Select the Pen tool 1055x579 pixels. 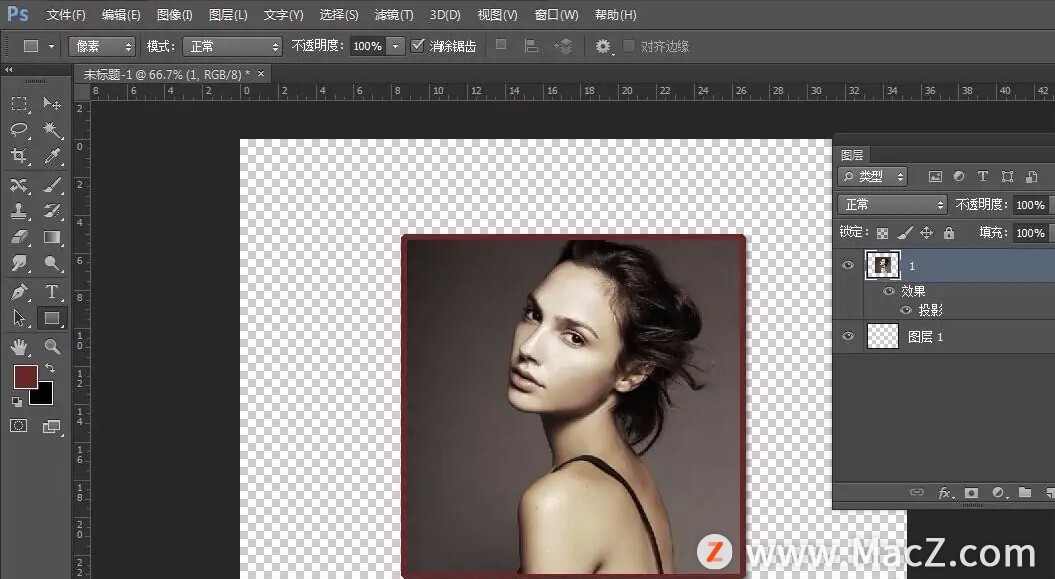pos(19,292)
